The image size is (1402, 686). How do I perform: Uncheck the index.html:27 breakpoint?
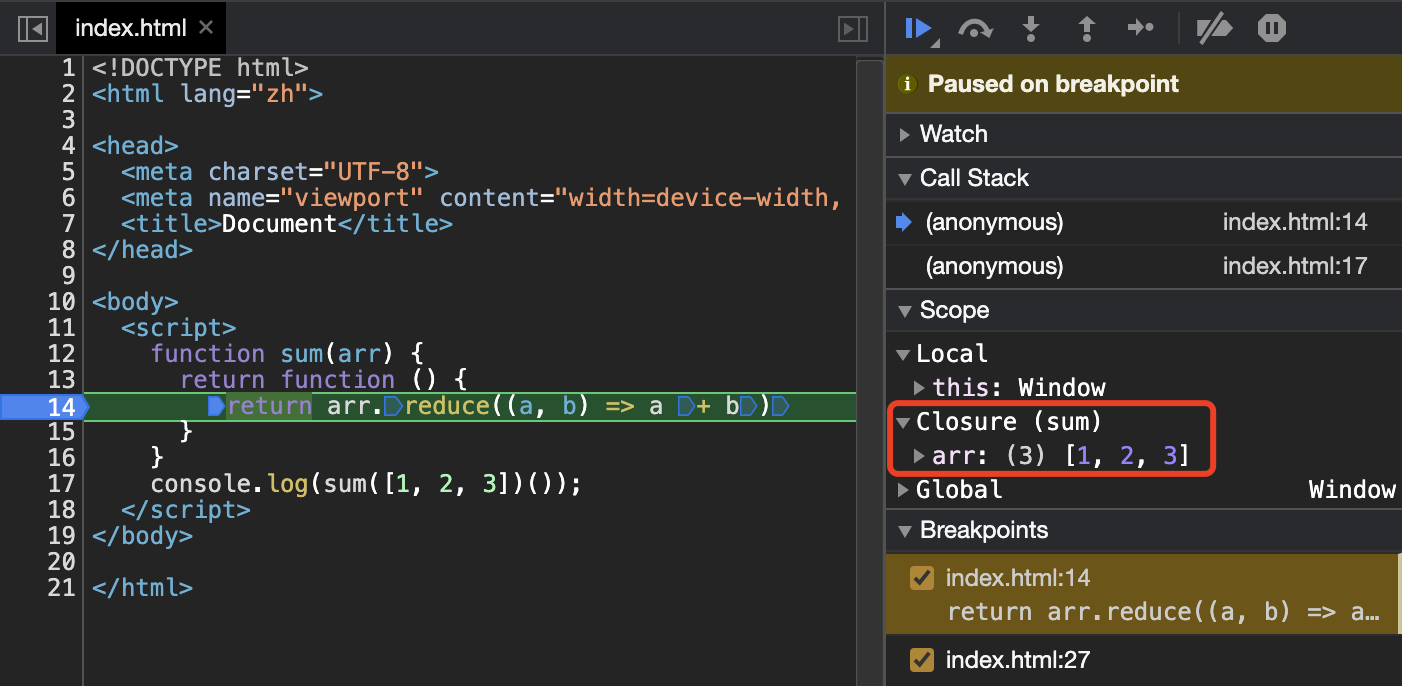click(922, 660)
